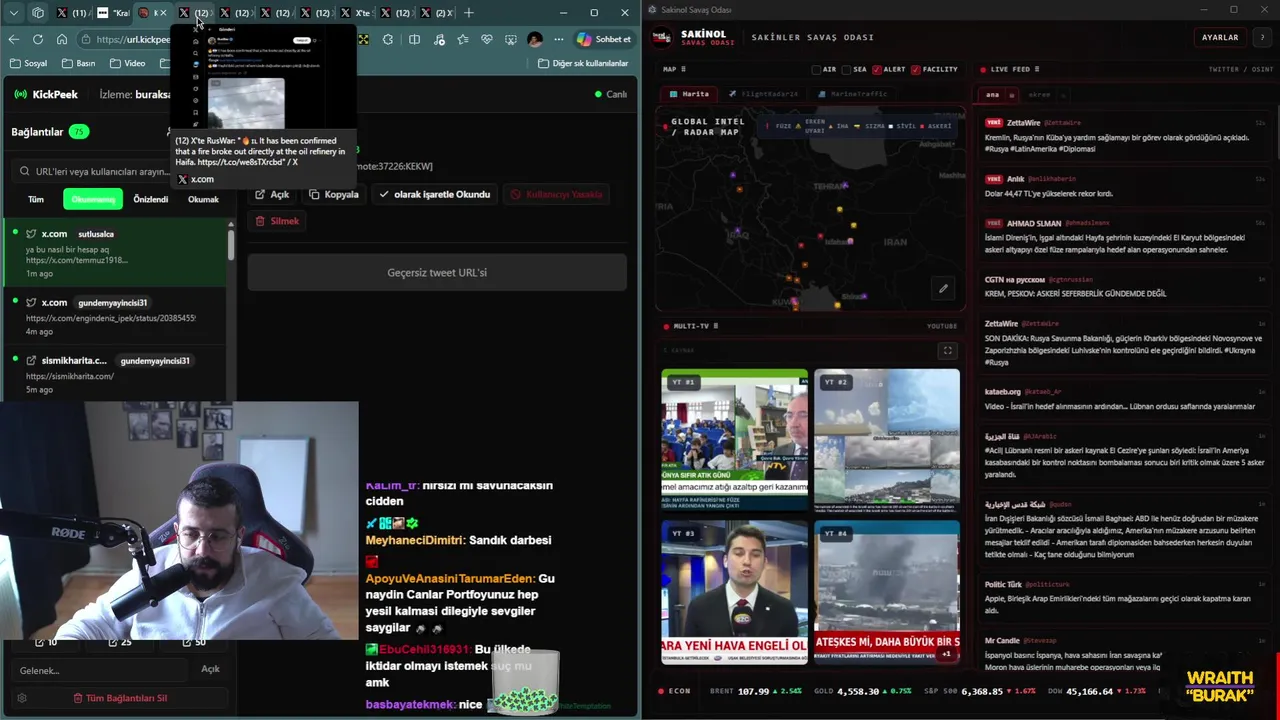This screenshot has width=1280, height=720.
Task: Select the ana live feed tab
Action: (993, 95)
